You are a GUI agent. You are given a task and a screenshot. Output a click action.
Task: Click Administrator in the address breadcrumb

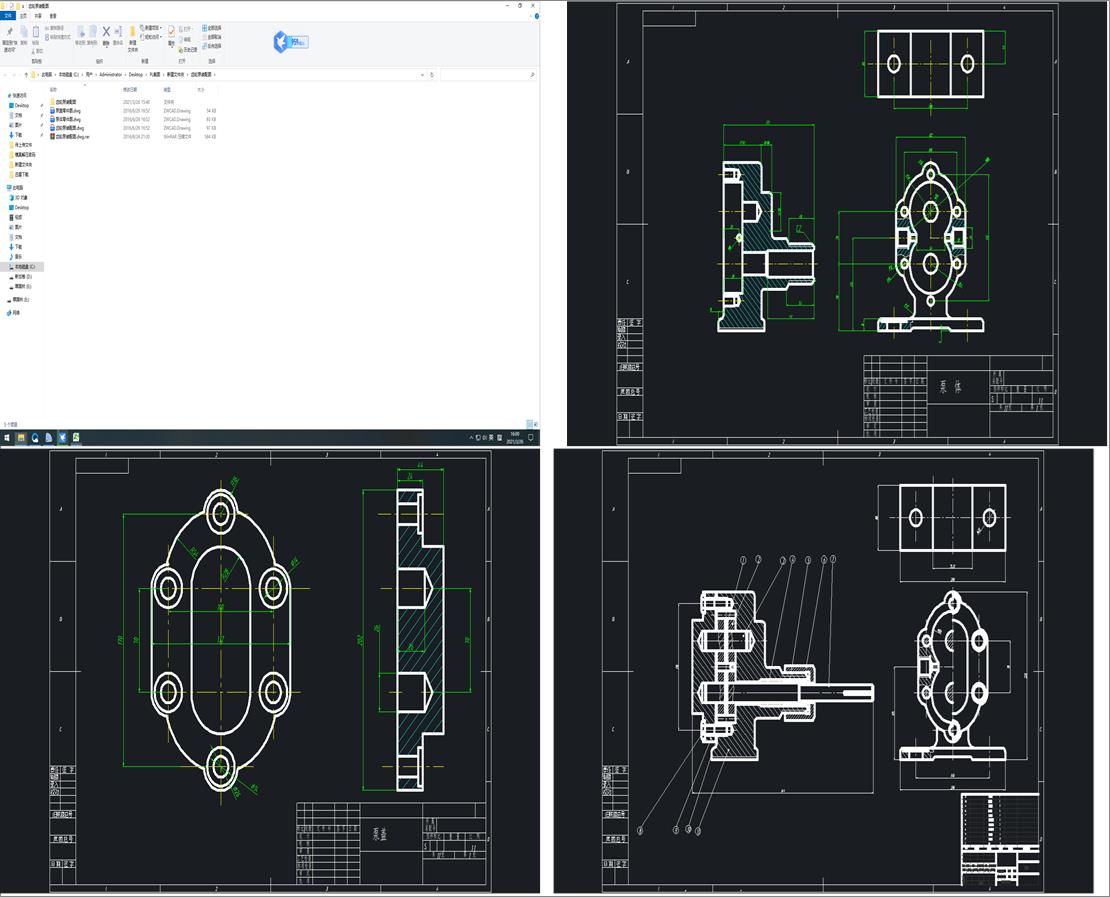(x=111, y=74)
